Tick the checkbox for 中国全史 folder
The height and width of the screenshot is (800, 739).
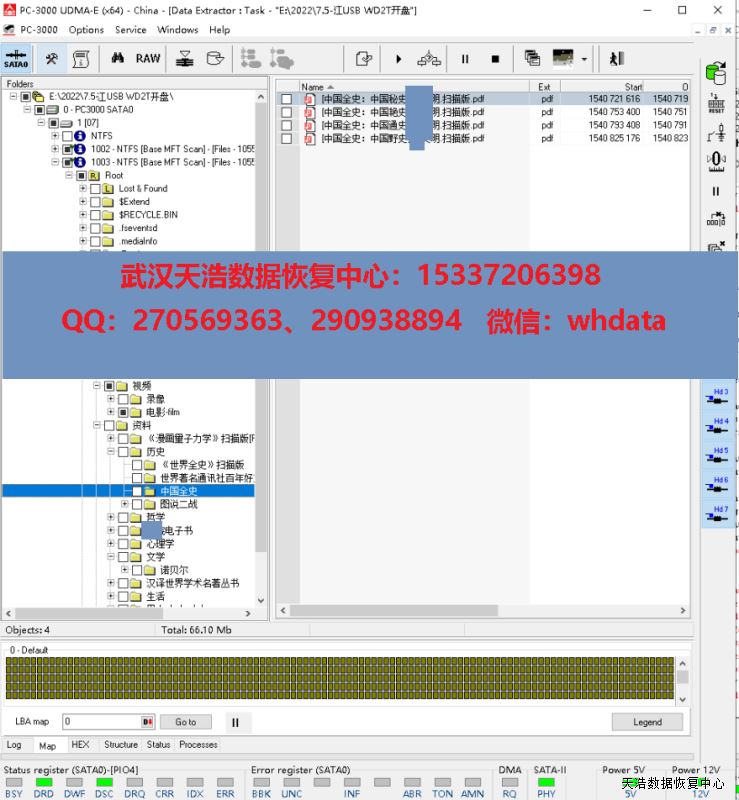[137, 491]
